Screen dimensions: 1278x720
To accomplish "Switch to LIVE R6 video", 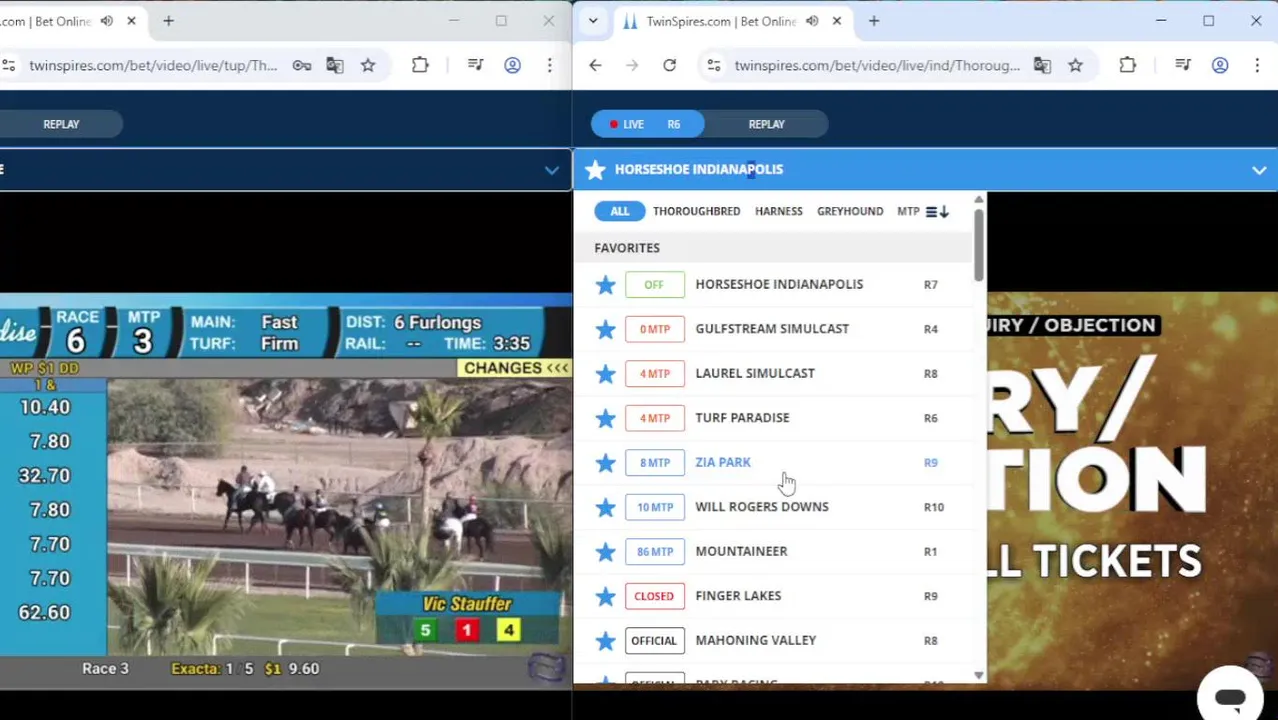I will [x=647, y=124].
